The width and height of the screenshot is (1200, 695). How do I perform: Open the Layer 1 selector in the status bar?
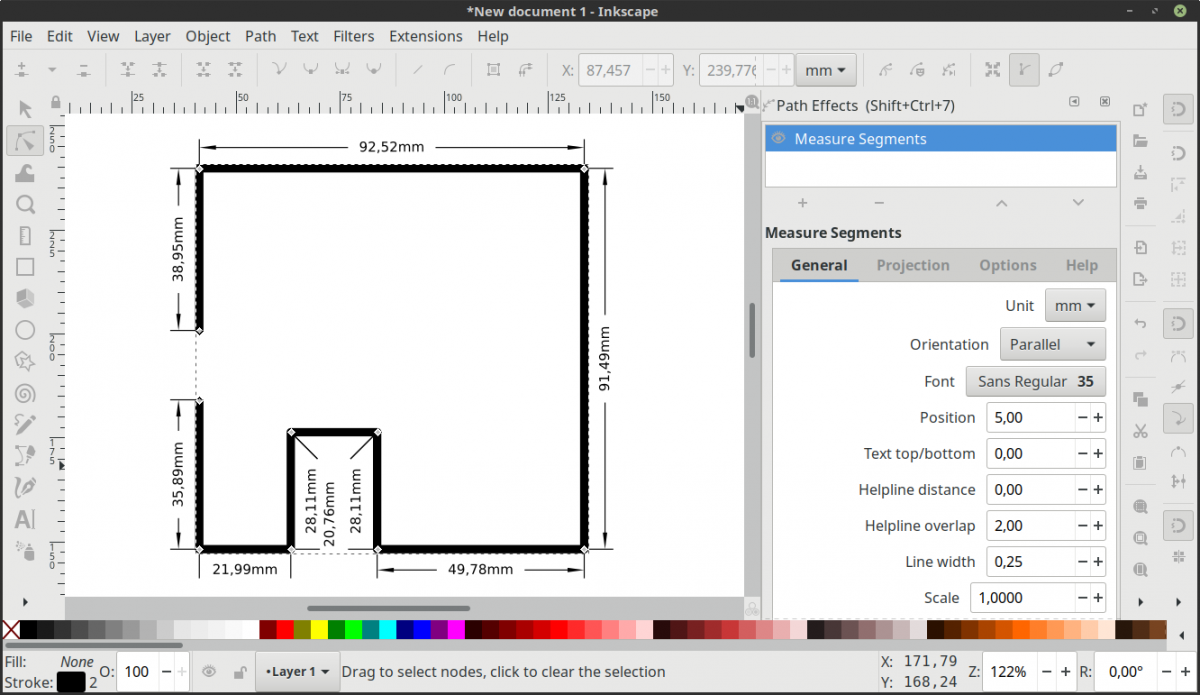pyautogui.click(x=297, y=672)
